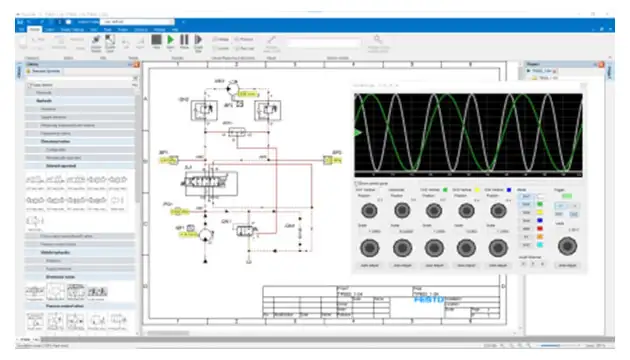This screenshot has height=360, width=630.
Task: Select the second symbol under Electronic valves
Action: (x=55, y=292)
